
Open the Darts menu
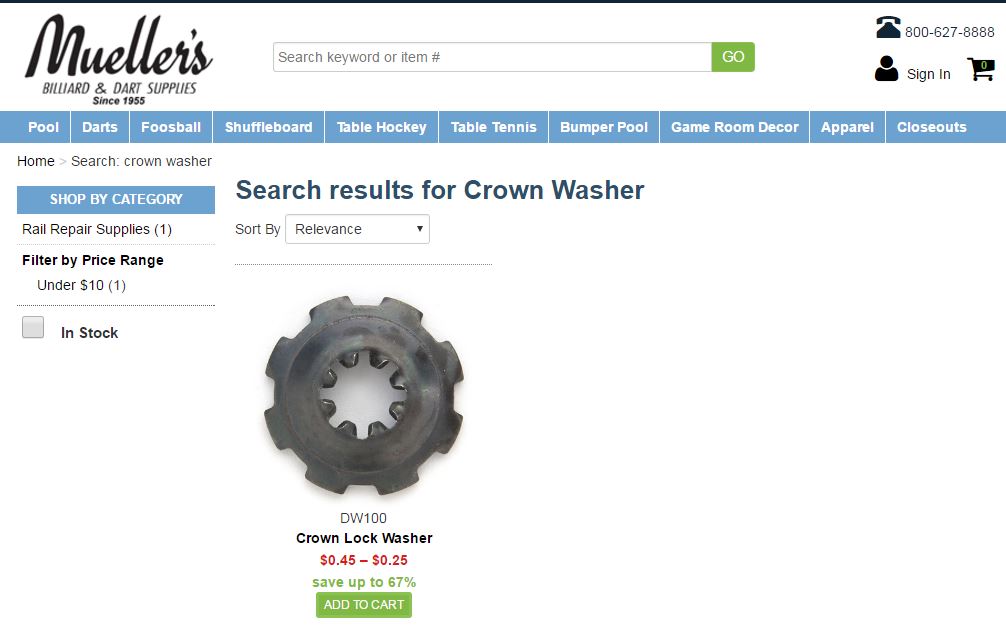click(100, 127)
